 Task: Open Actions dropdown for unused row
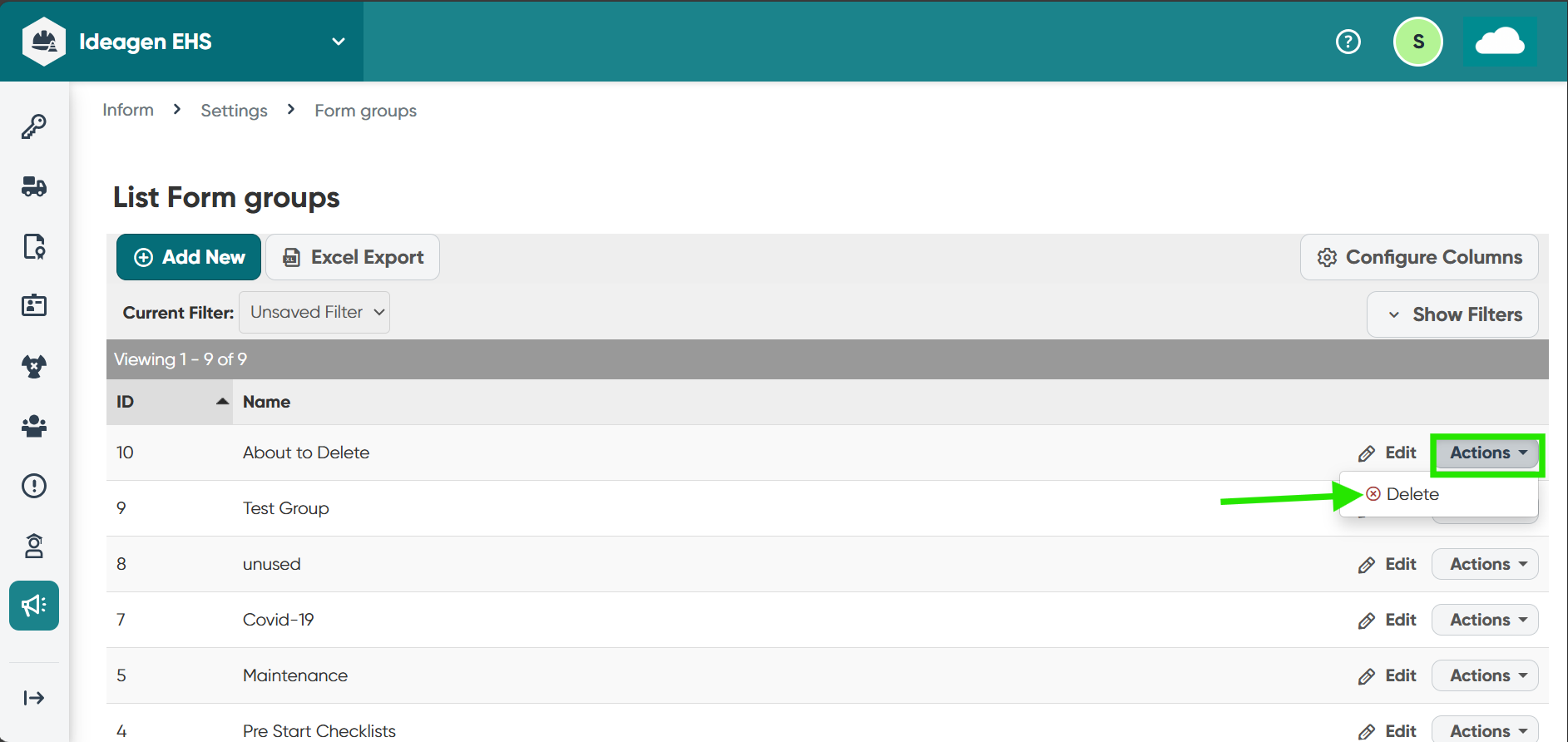coord(1485,564)
